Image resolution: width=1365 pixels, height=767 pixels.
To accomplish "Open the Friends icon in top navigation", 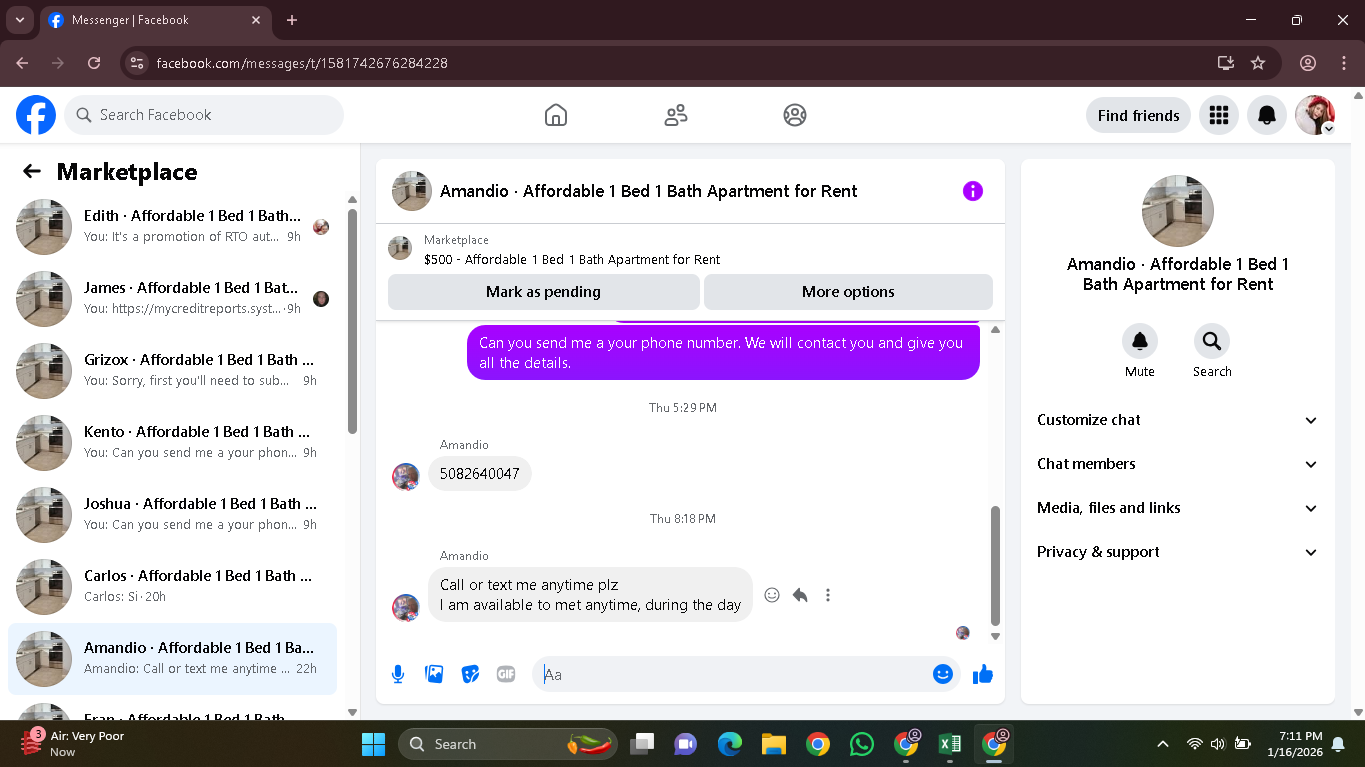I will [676, 115].
